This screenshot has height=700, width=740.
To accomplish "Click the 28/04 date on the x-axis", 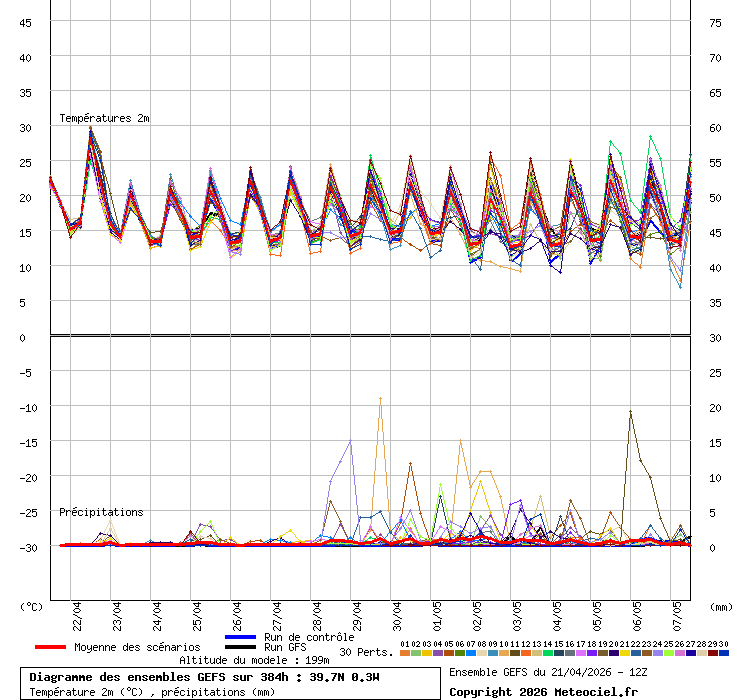I will click(x=317, y=612).
